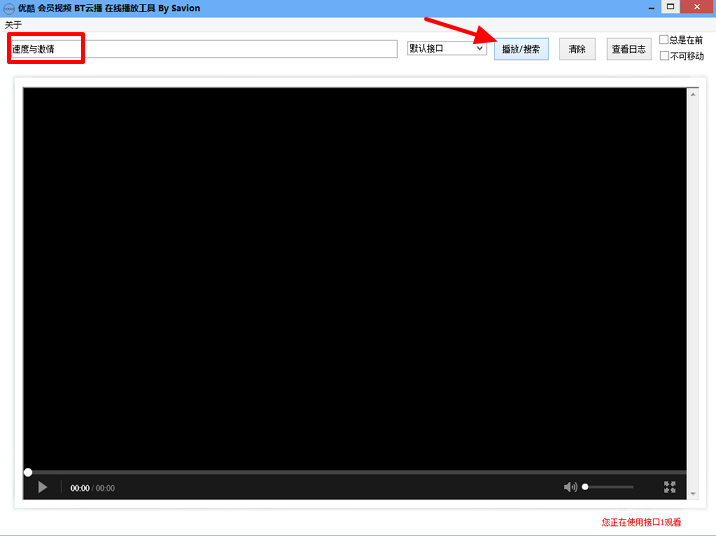Click the 00:00 / 00:00 time display
The height and width of the screenshot is (536, 716).
[92, 488]
